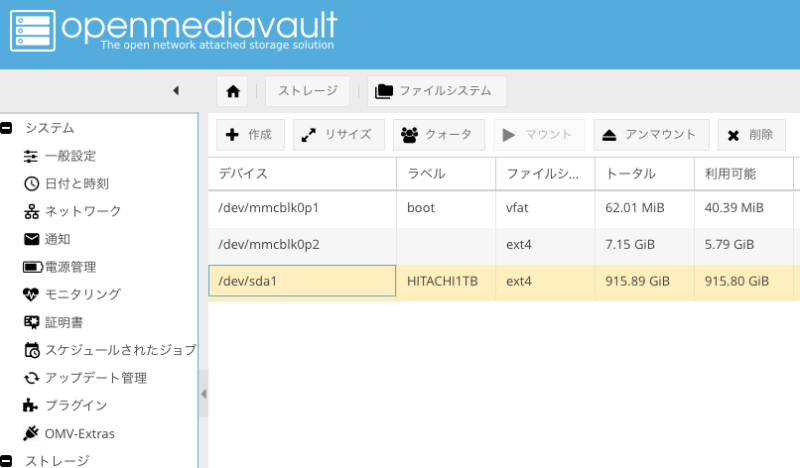This screenshot has height=468, width=800.
Task: Click the アンマウント unmount button
Action: (x=651, y=135)
